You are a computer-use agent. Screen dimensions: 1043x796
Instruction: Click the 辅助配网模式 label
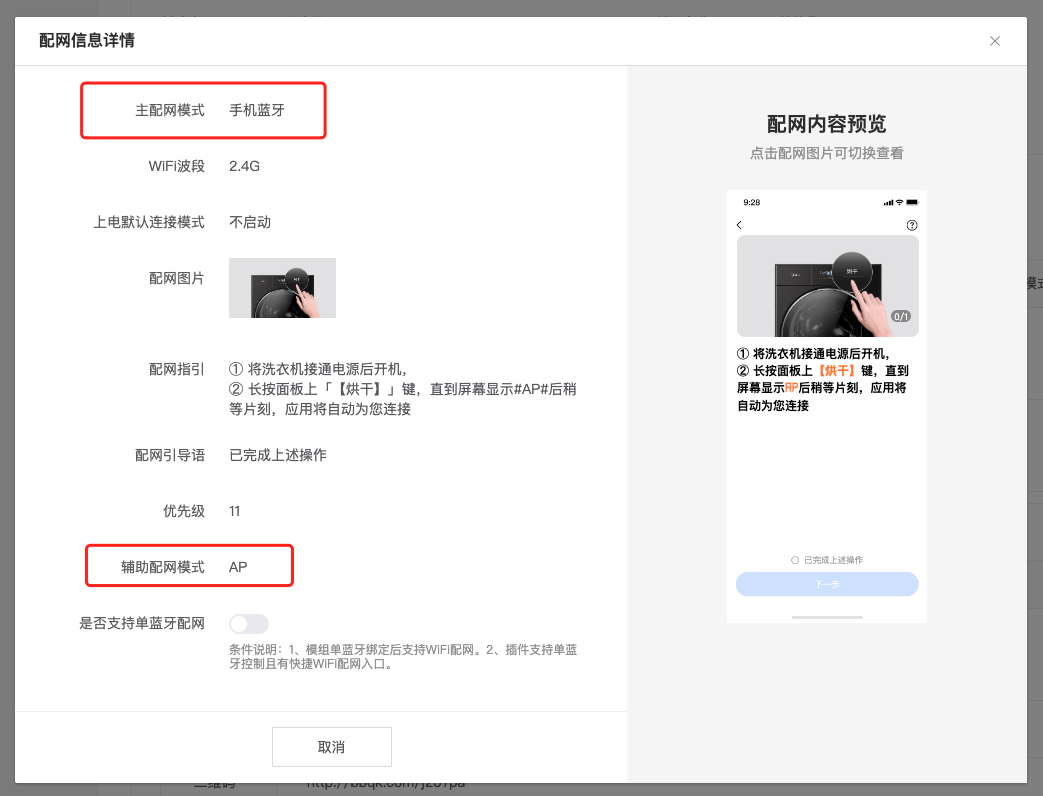coord(163,567)
